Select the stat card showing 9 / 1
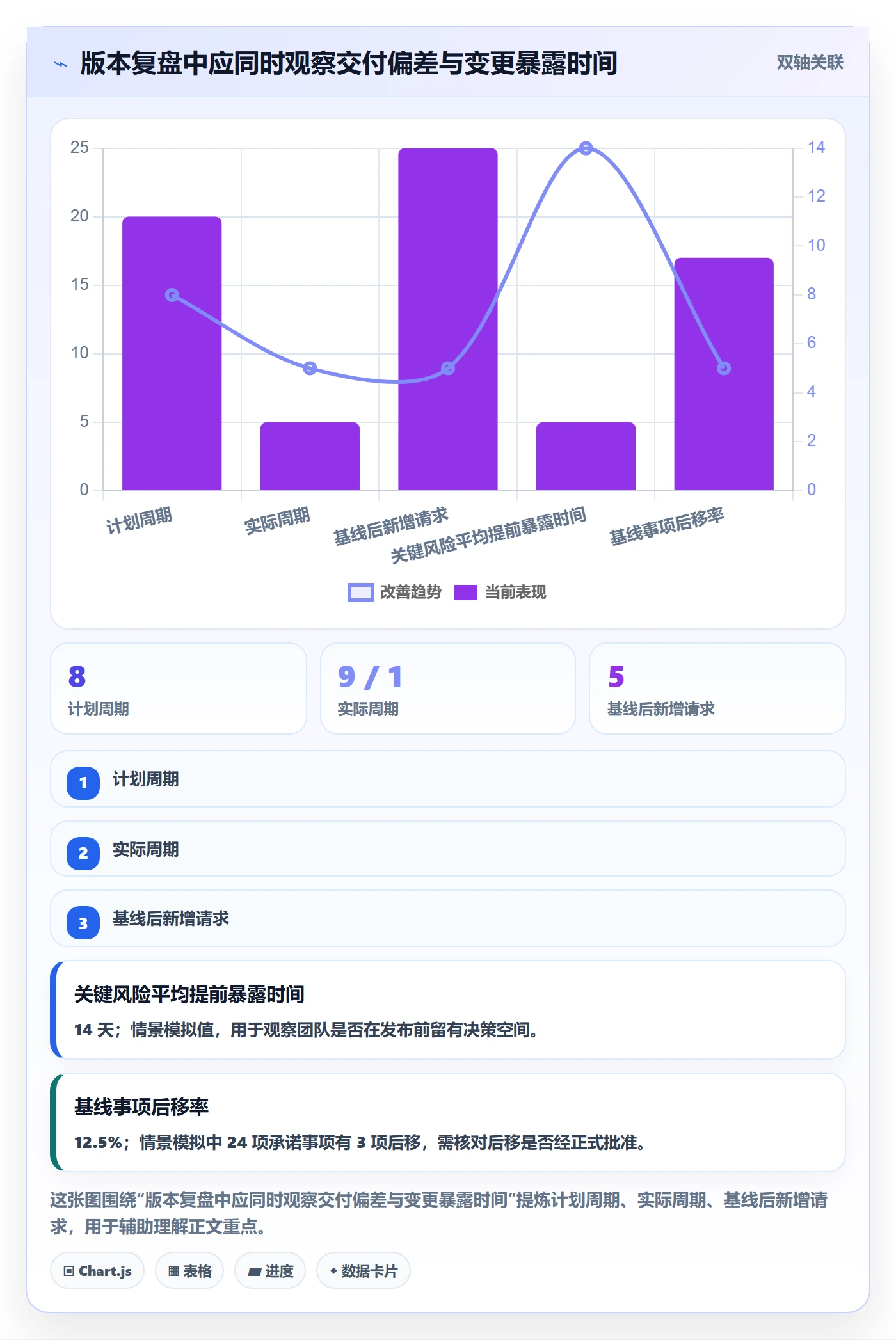The image size is (896, 1340). [x=448, y=689]
